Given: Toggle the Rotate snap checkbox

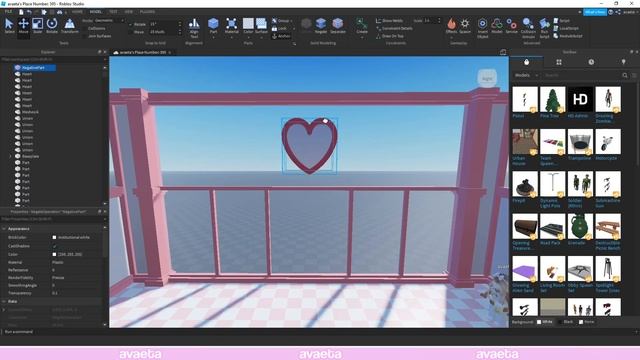Looking at the screenshot, I should (x=131, y=24).
